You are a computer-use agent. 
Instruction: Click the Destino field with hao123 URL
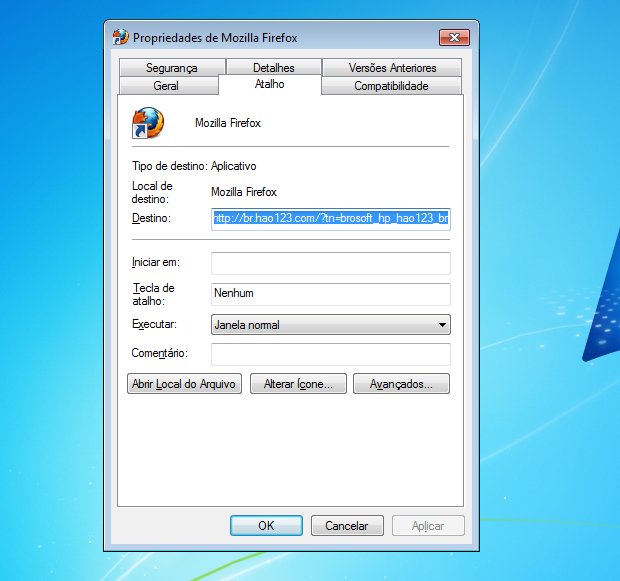(331, 219)
